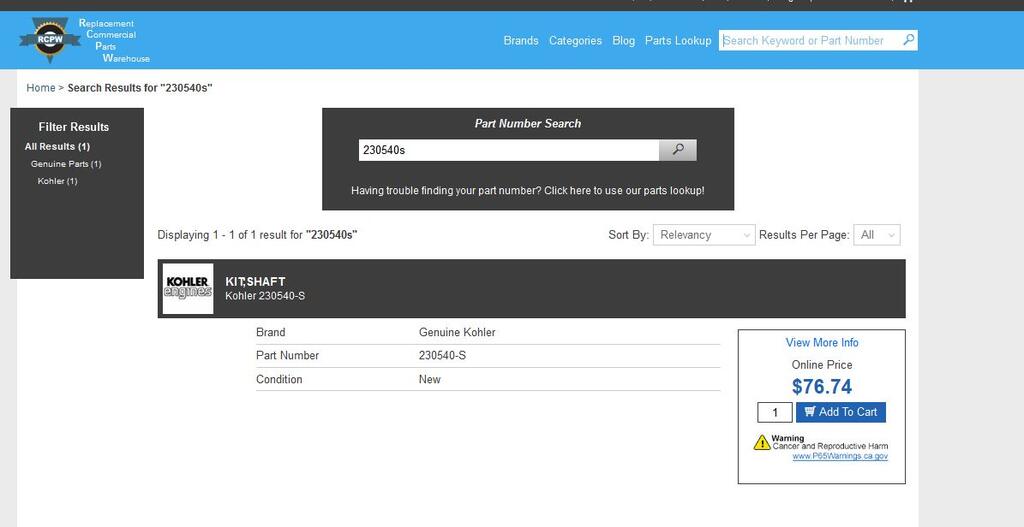The width and height of the screenshot is (1024, 527).
Task: Open Parts Lookup from header
Action: point(678,40)
